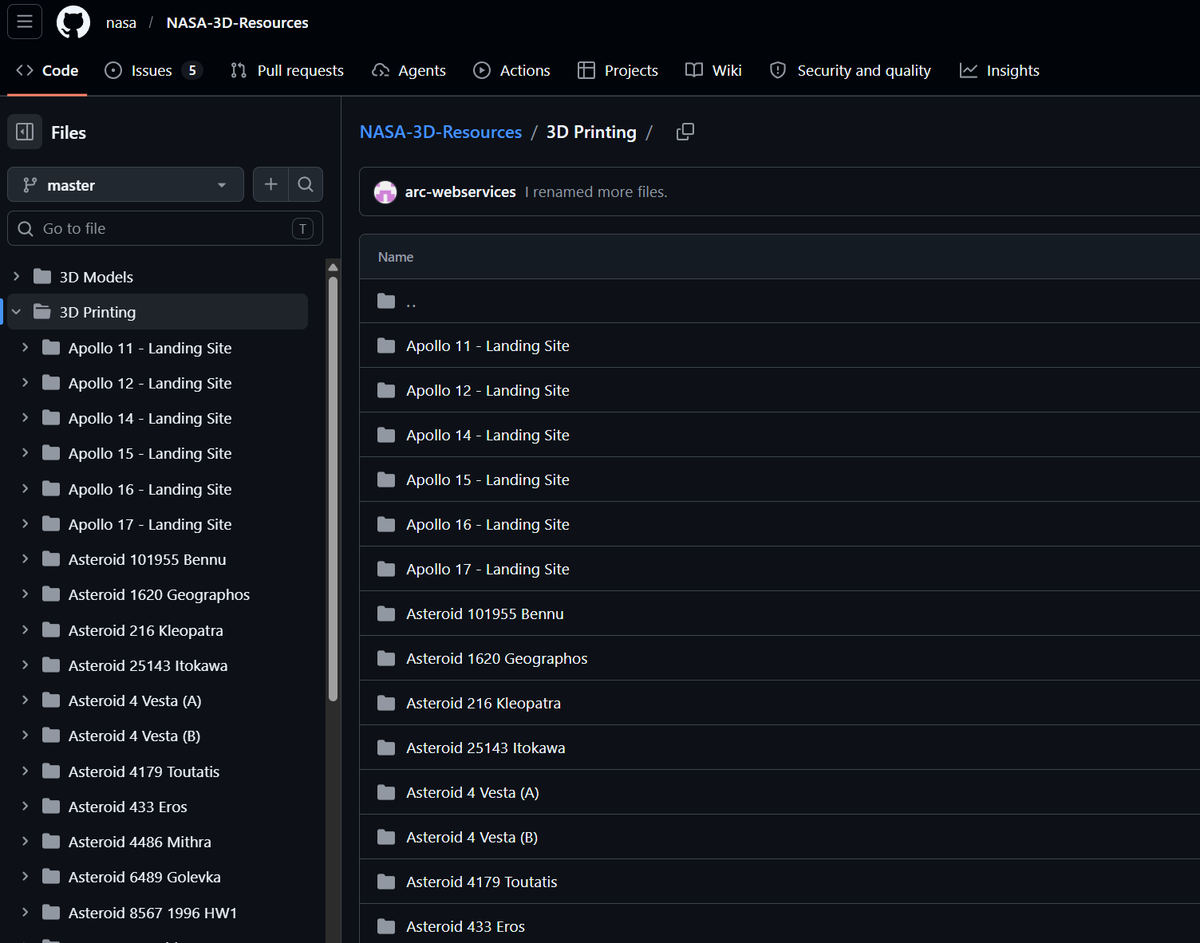Viewport: 1200px width, 943px height.
Task: Click the folder icon of Apollo 17 in the file list
Action: [386, 569]
